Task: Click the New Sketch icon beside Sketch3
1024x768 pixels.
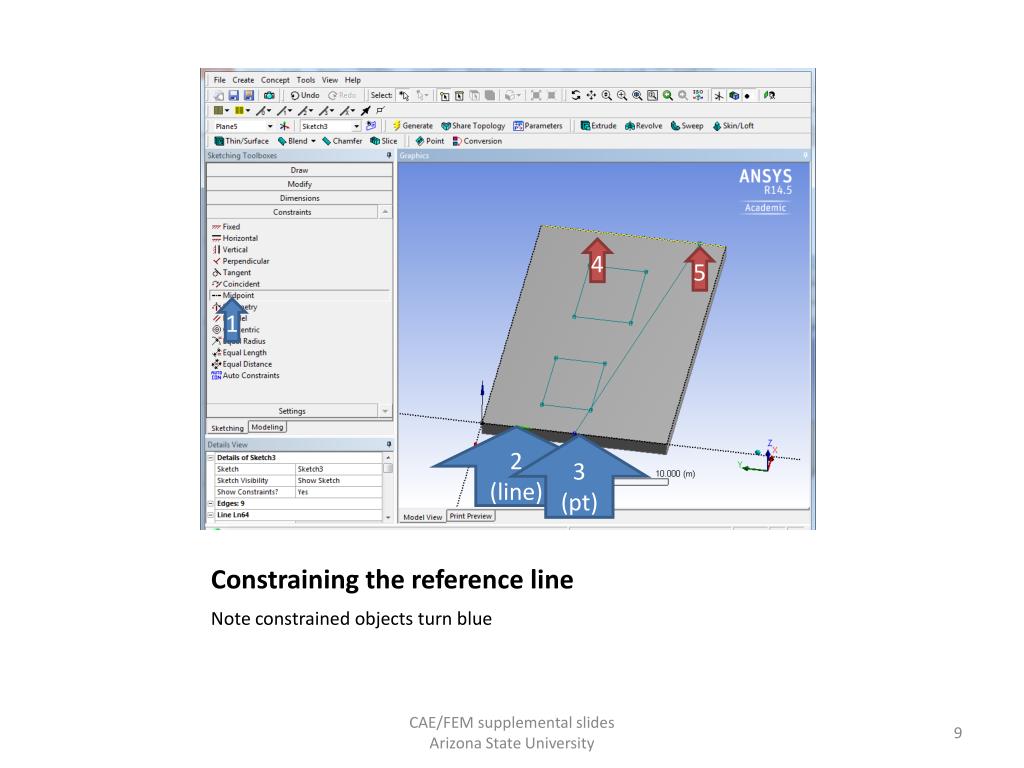Action: point(371,126)
